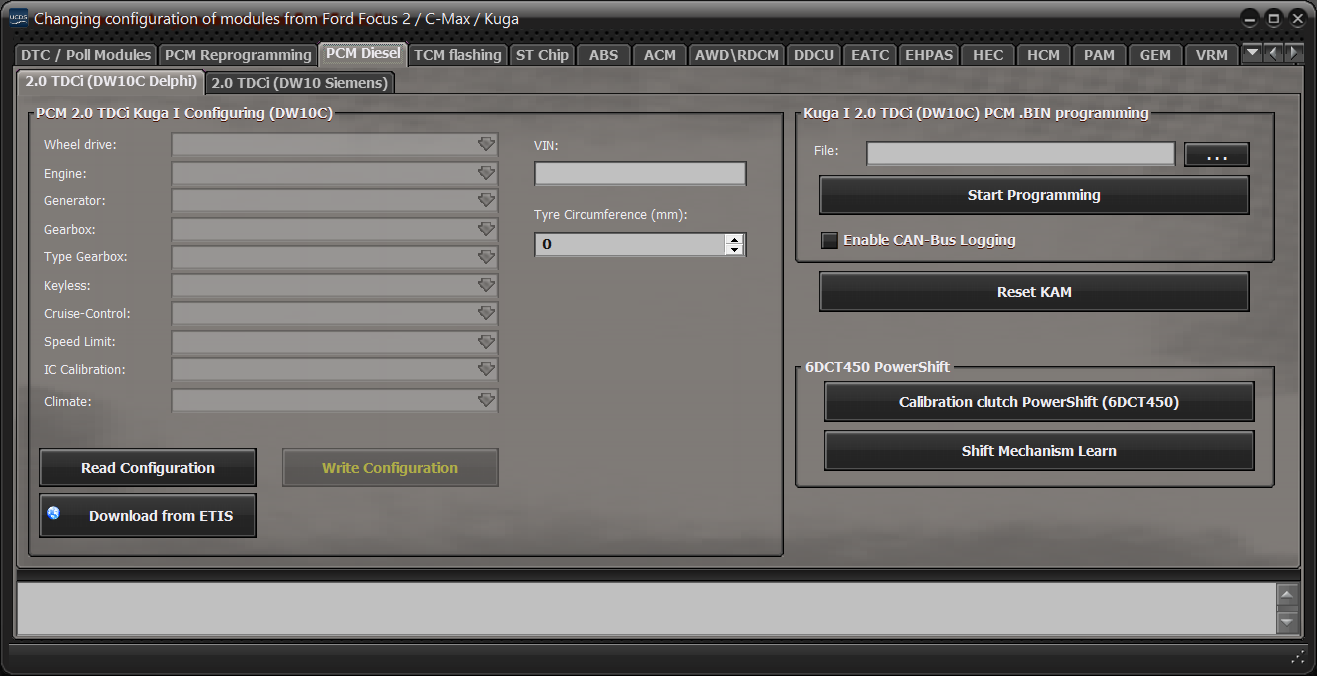This screenshot has width=1317, height=676.
Task: Select the 2.0 TDCi (DW10 Siemens) tab
Action: point(299,83)
